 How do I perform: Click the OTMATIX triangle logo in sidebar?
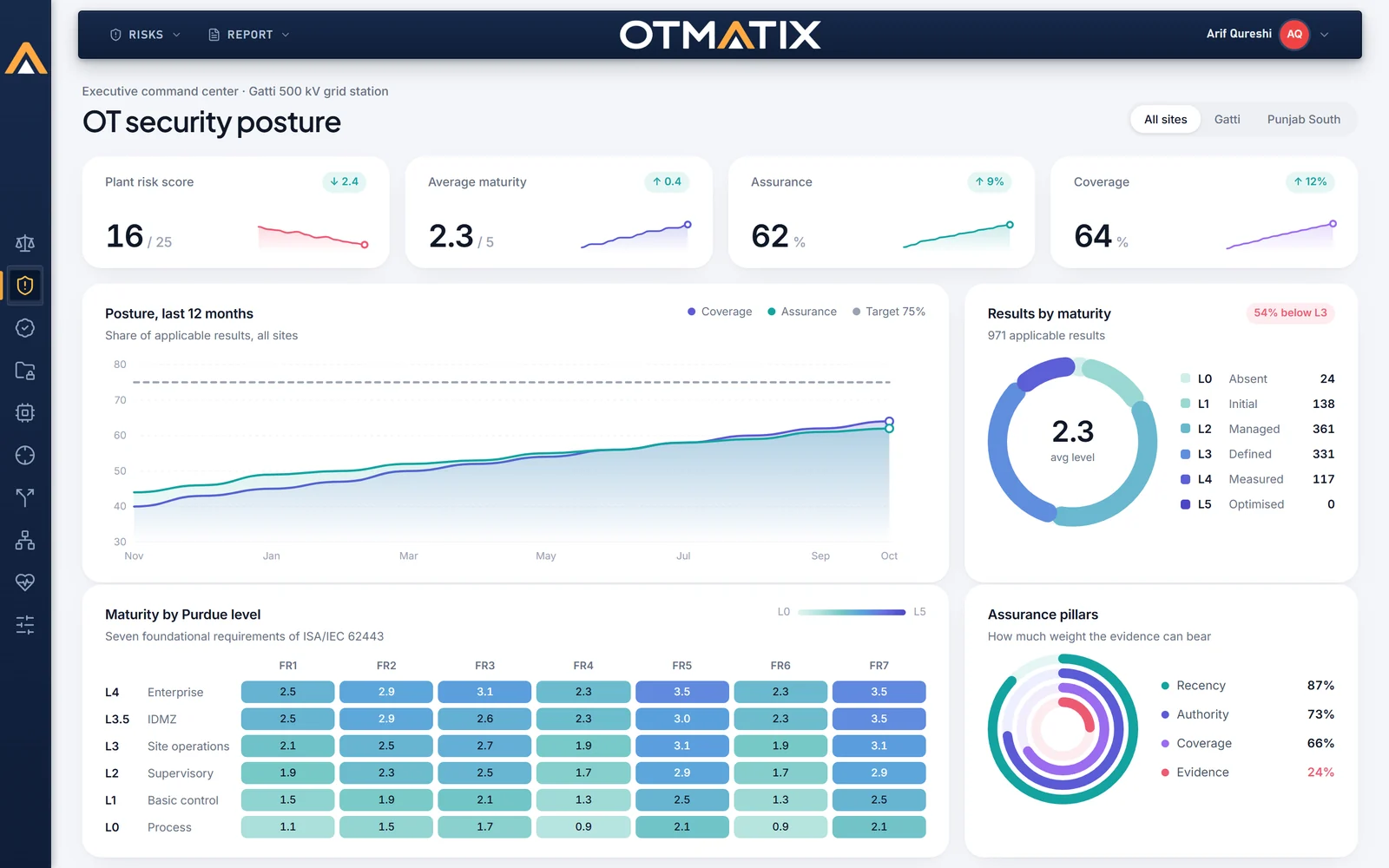click(26, 58)
